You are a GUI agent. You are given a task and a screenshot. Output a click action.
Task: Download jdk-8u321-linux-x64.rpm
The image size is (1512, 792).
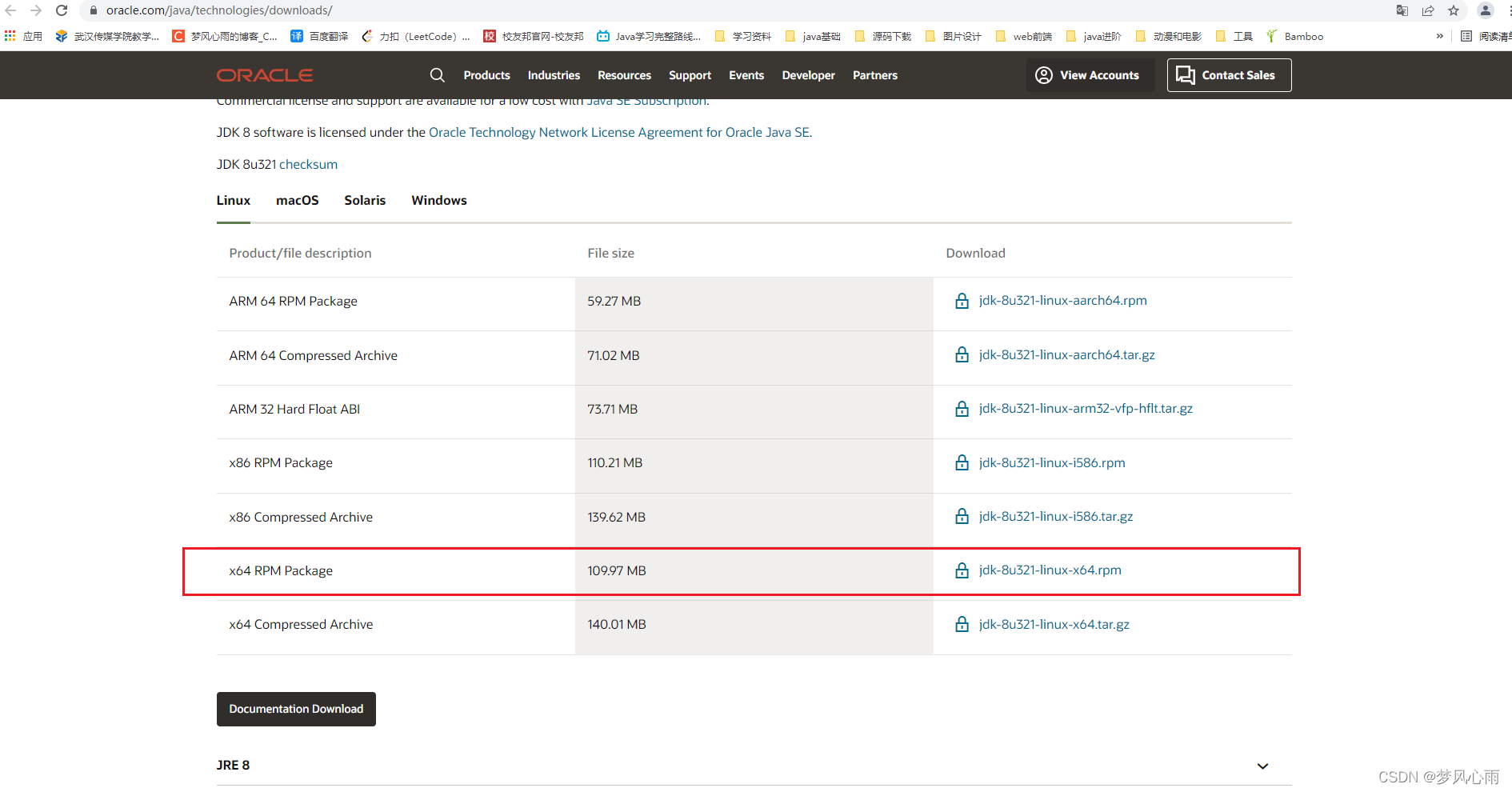coord(1050,570)
